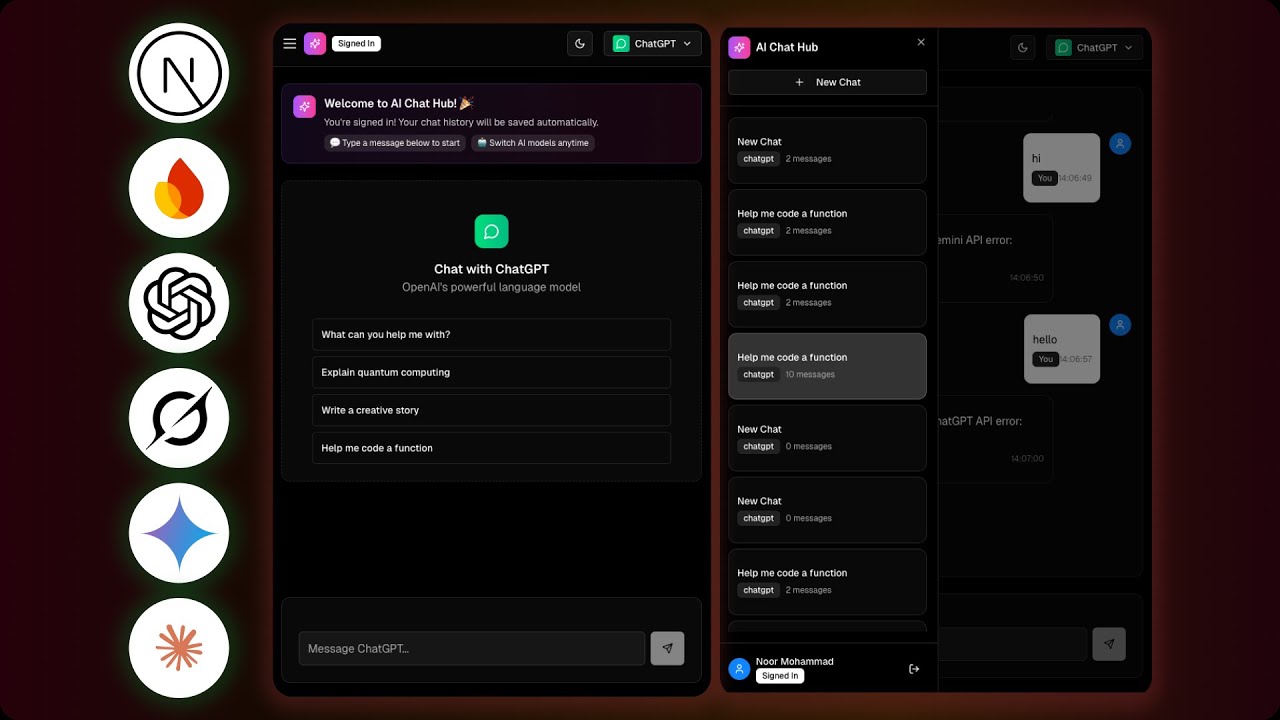Click the Signed In badge in left header

click(x=356, y=43)
